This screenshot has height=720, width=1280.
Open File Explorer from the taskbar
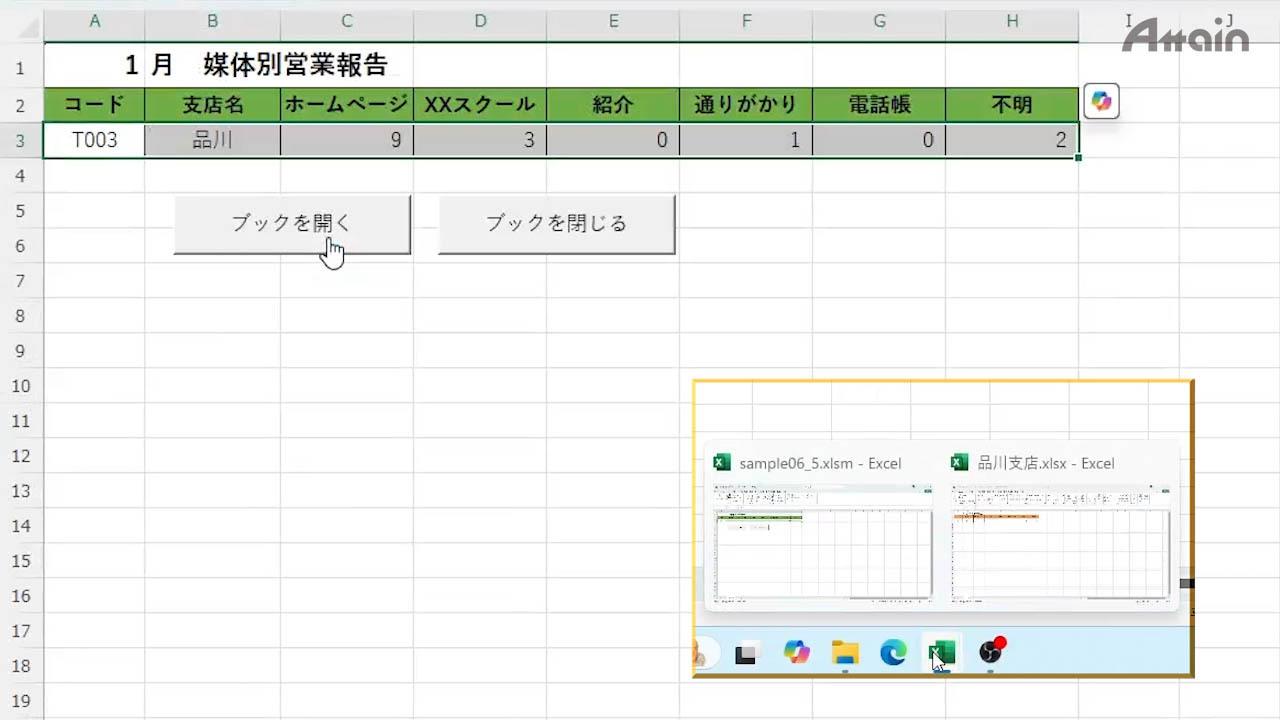845,653
